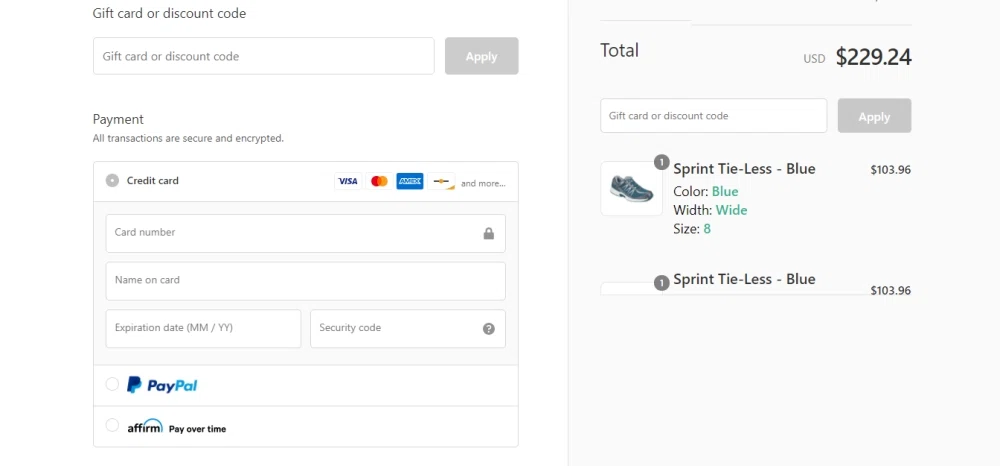1000x466 pixels.
Task: Click the Affirm logo
Action: click(145, 426)
